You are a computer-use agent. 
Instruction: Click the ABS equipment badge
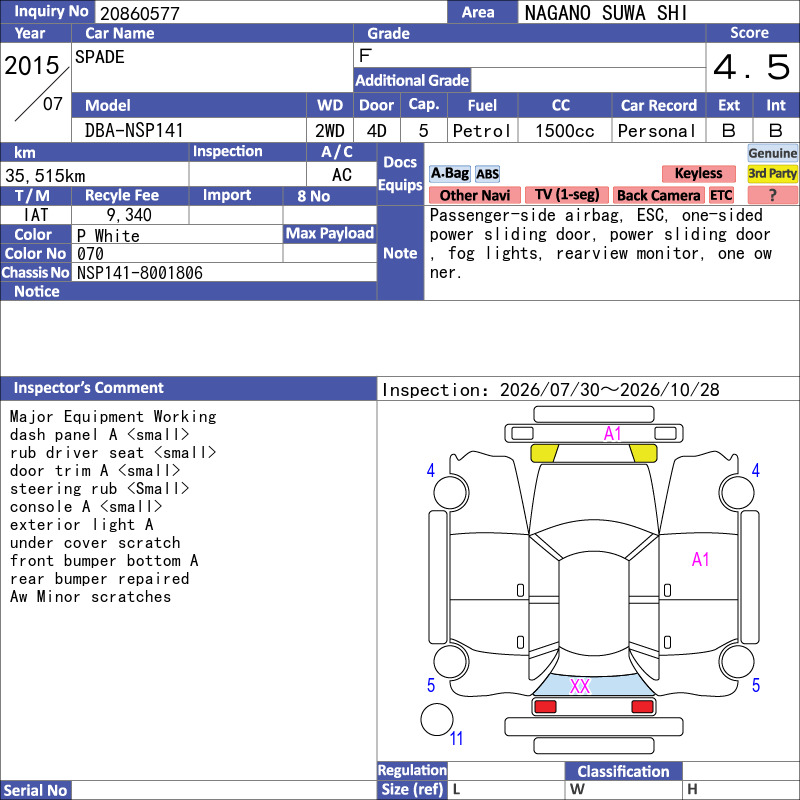pyautogui.click(x=487, y=174)
